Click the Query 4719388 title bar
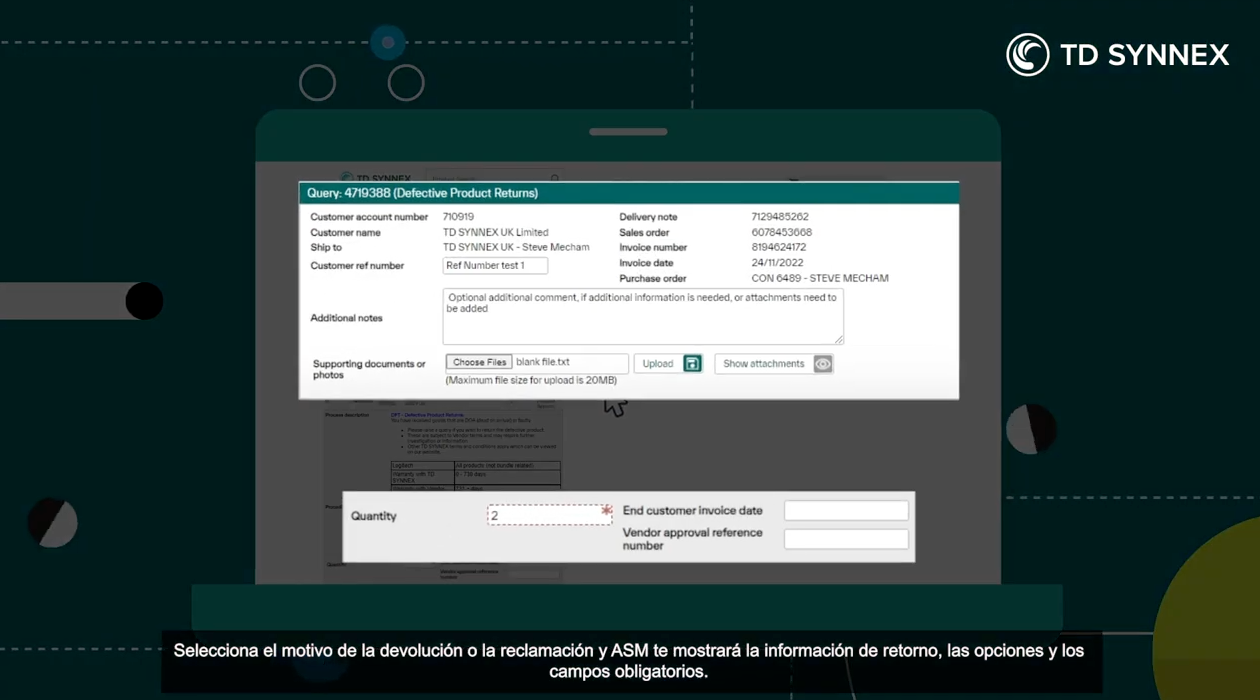The image size is (1260, 700). [628, 193]
